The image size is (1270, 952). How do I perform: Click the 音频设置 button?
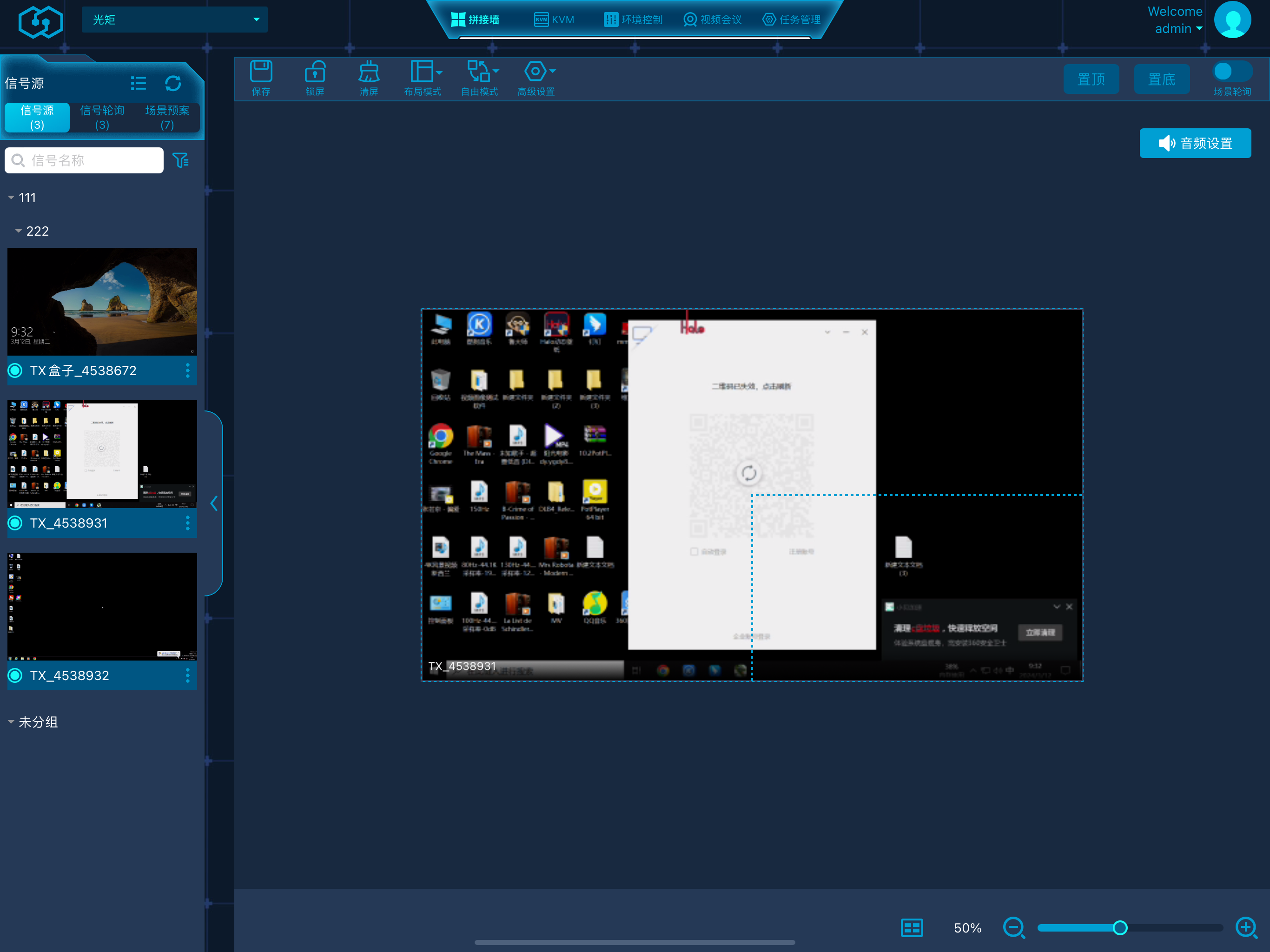[x=1195, y=143]
